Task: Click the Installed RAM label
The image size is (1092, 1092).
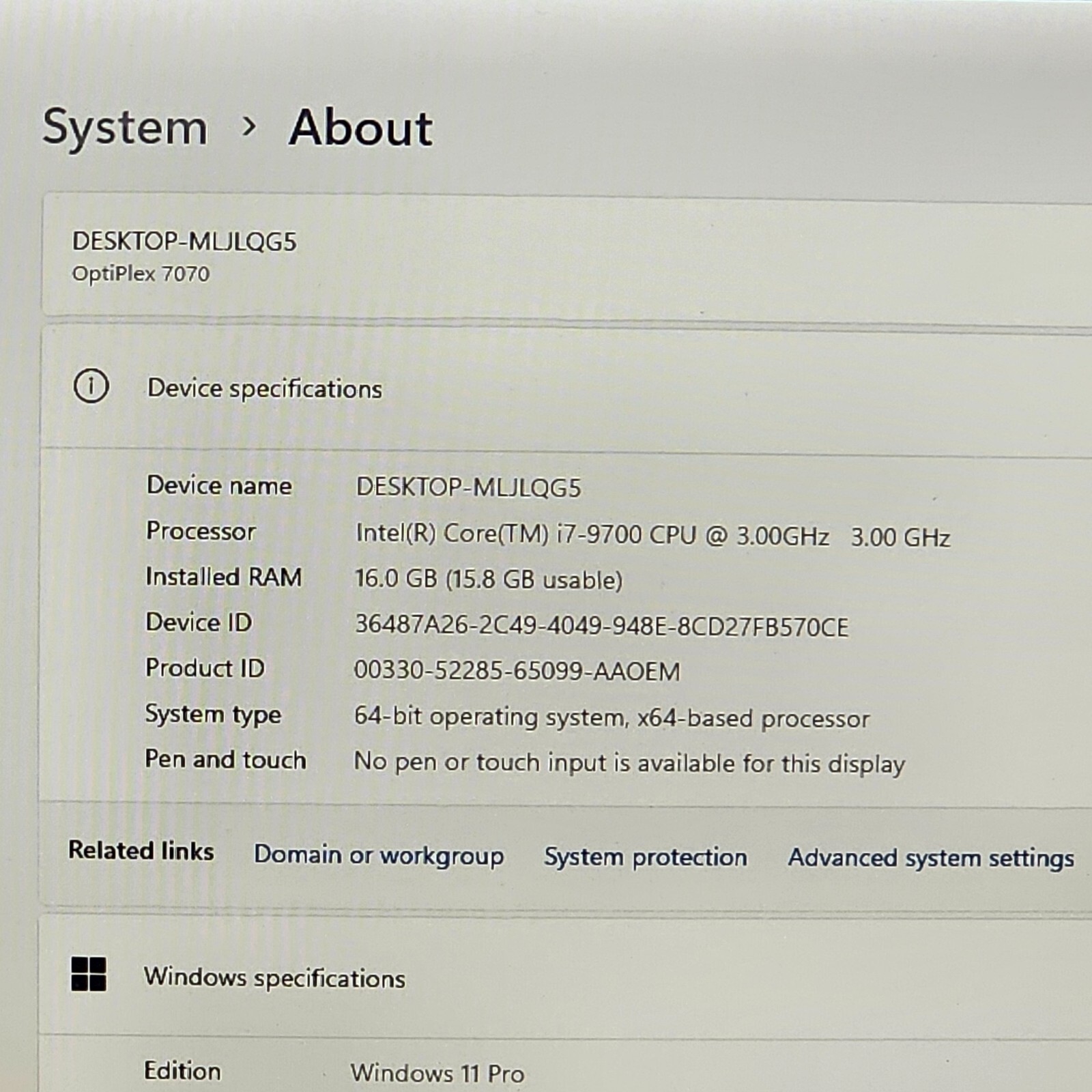Action: pos(223,577)
